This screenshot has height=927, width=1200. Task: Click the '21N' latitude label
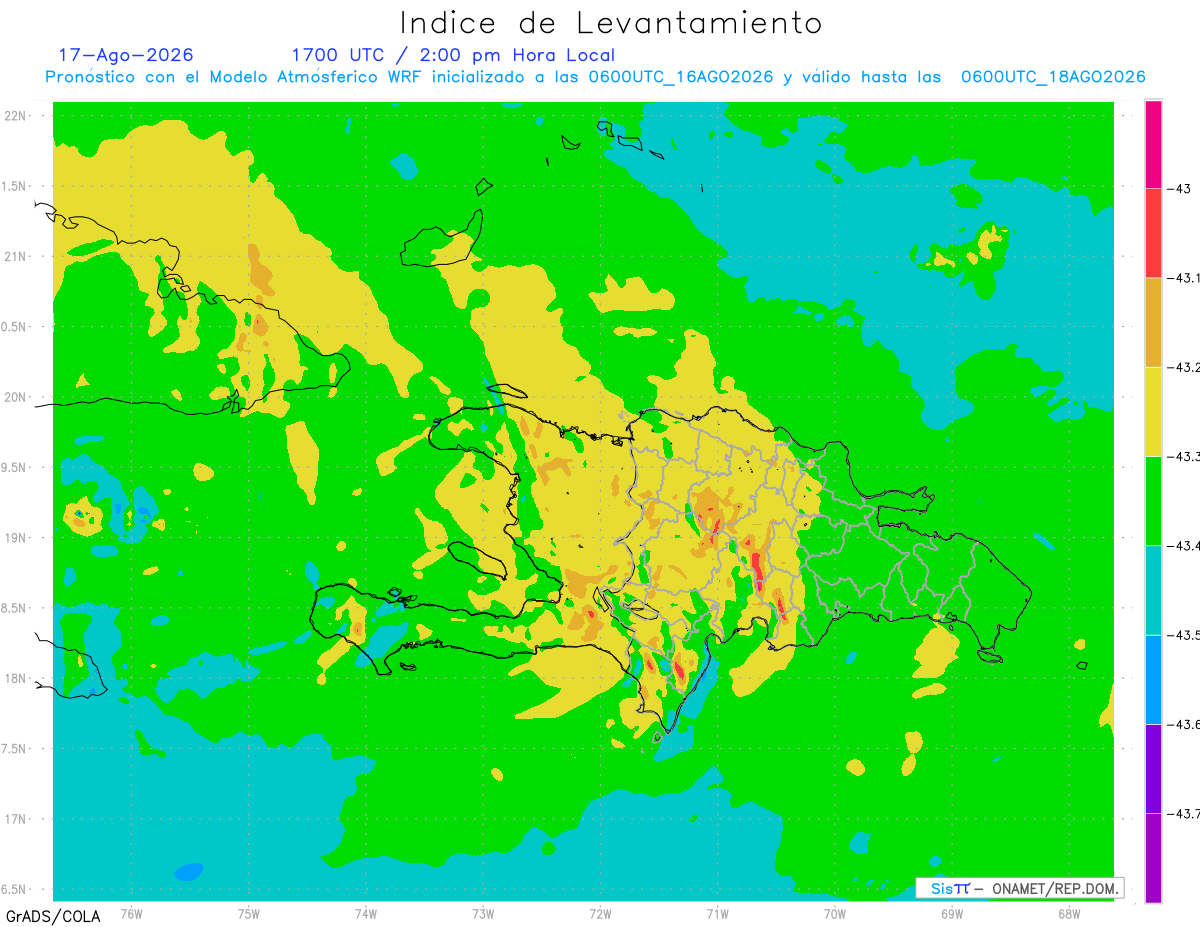point(16,257)
